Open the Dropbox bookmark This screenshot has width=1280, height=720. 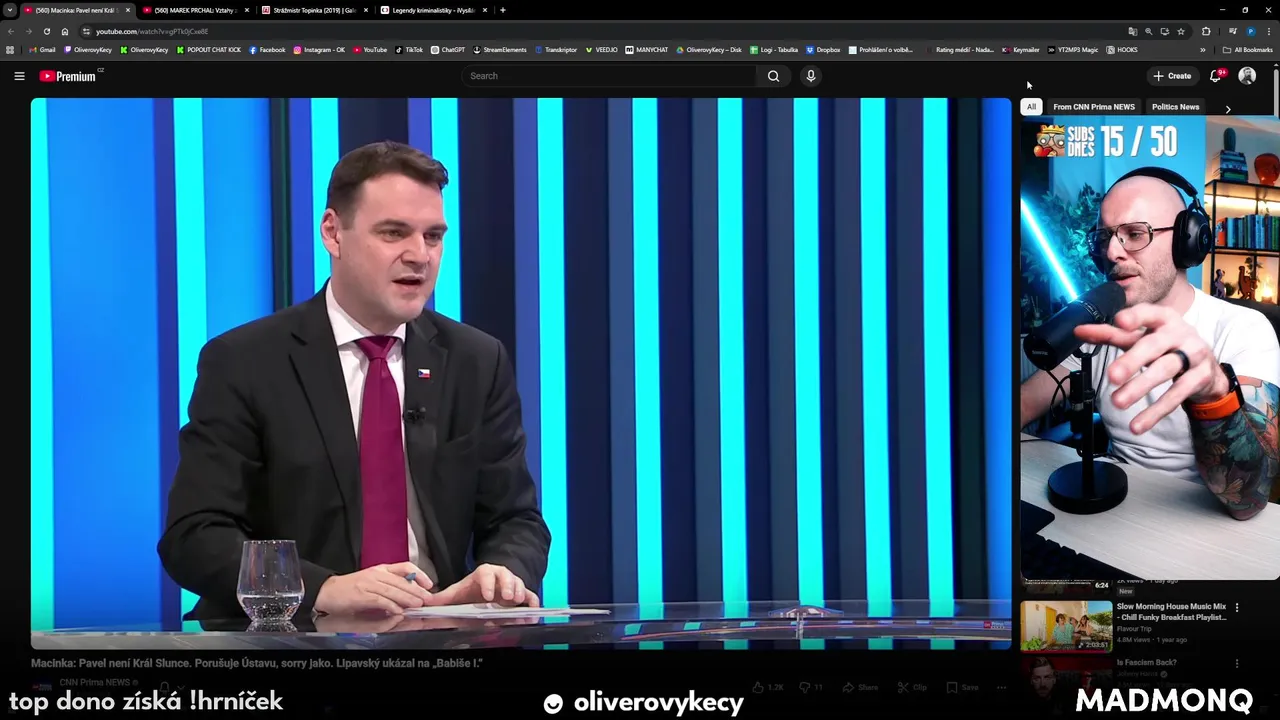click(823, 50)
